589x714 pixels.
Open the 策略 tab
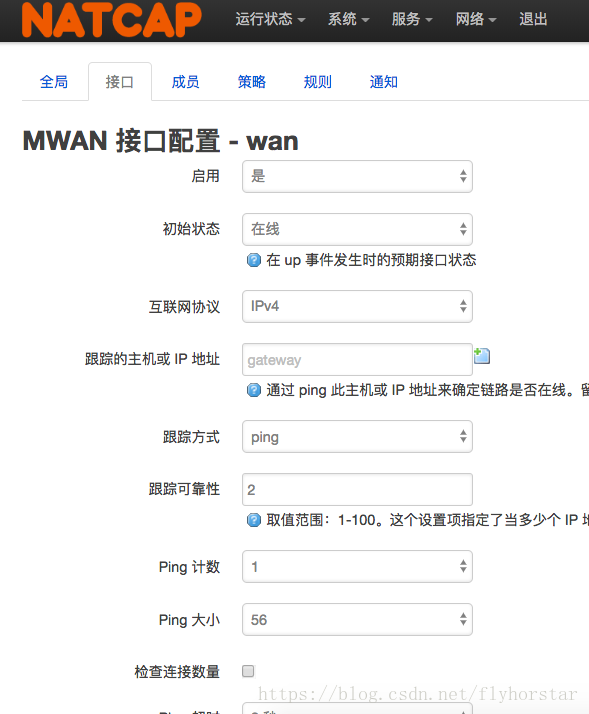pyautogui.click(x=251, y=82)
